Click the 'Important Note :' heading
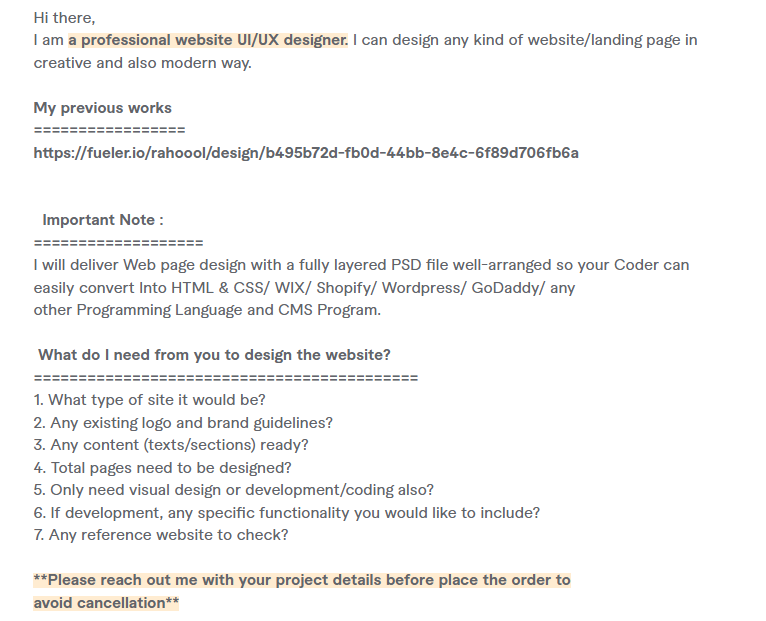Screen dimensions: 766x621 click(103, 220)
